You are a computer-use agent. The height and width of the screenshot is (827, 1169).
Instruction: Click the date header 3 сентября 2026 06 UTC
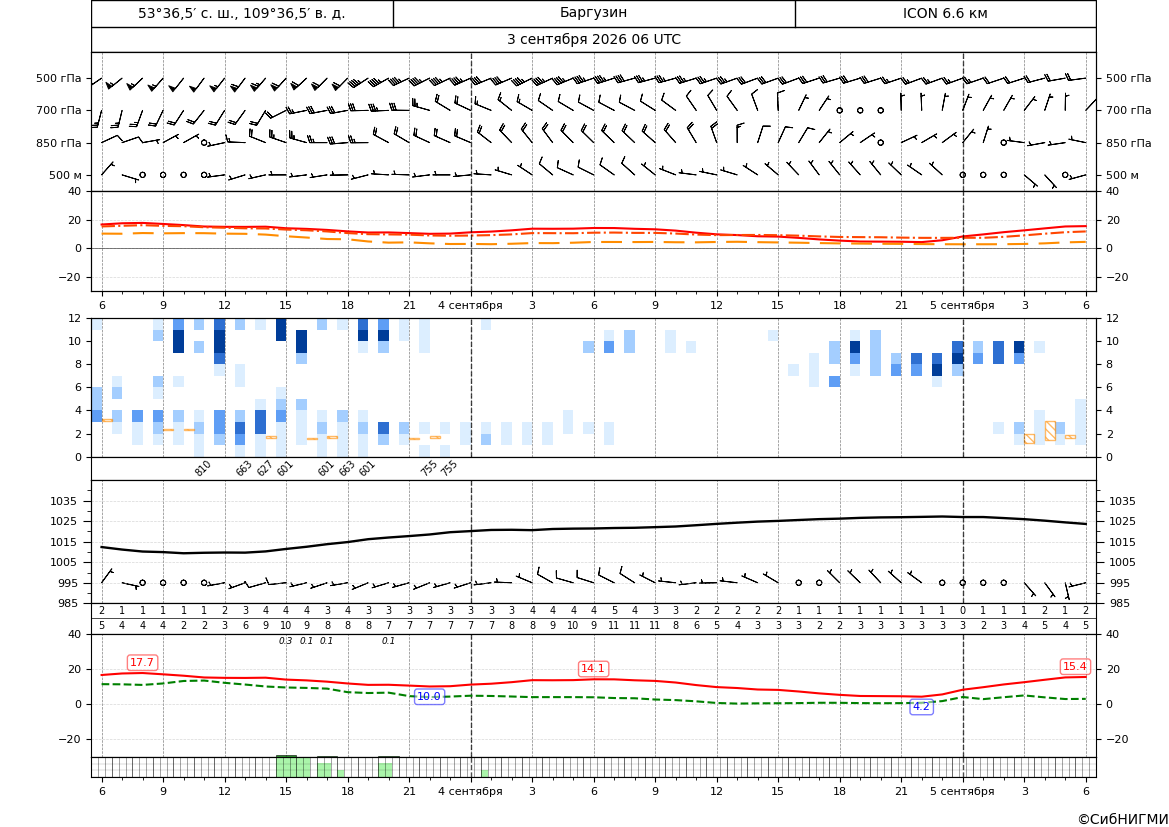(x=593, y=40)
